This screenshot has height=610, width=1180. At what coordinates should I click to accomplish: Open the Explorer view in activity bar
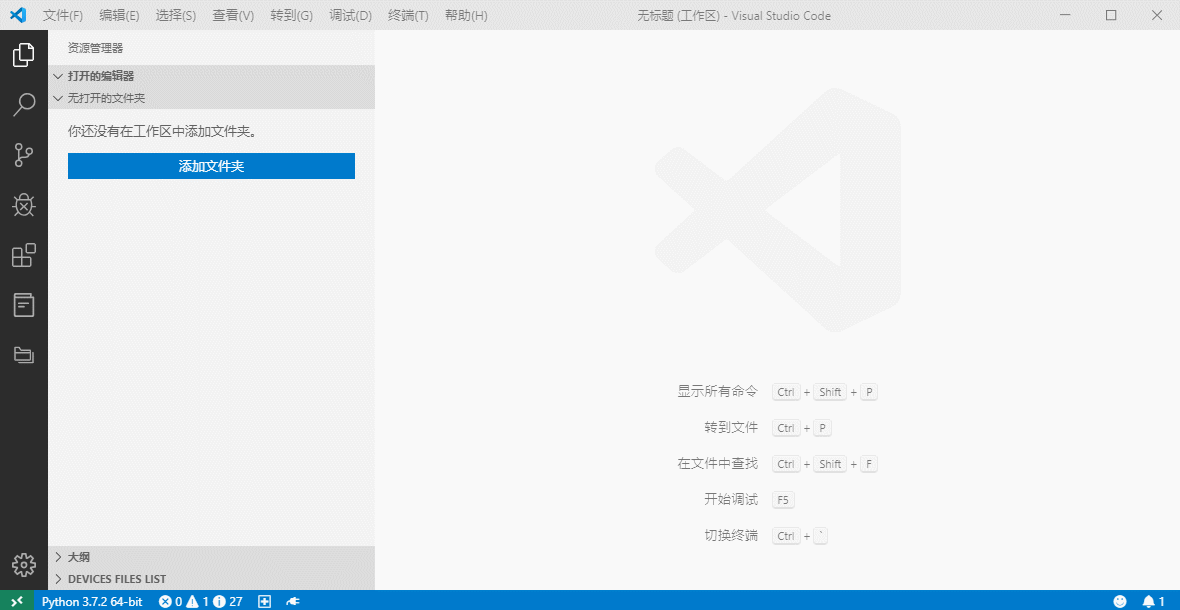click(x=23, y=55)
